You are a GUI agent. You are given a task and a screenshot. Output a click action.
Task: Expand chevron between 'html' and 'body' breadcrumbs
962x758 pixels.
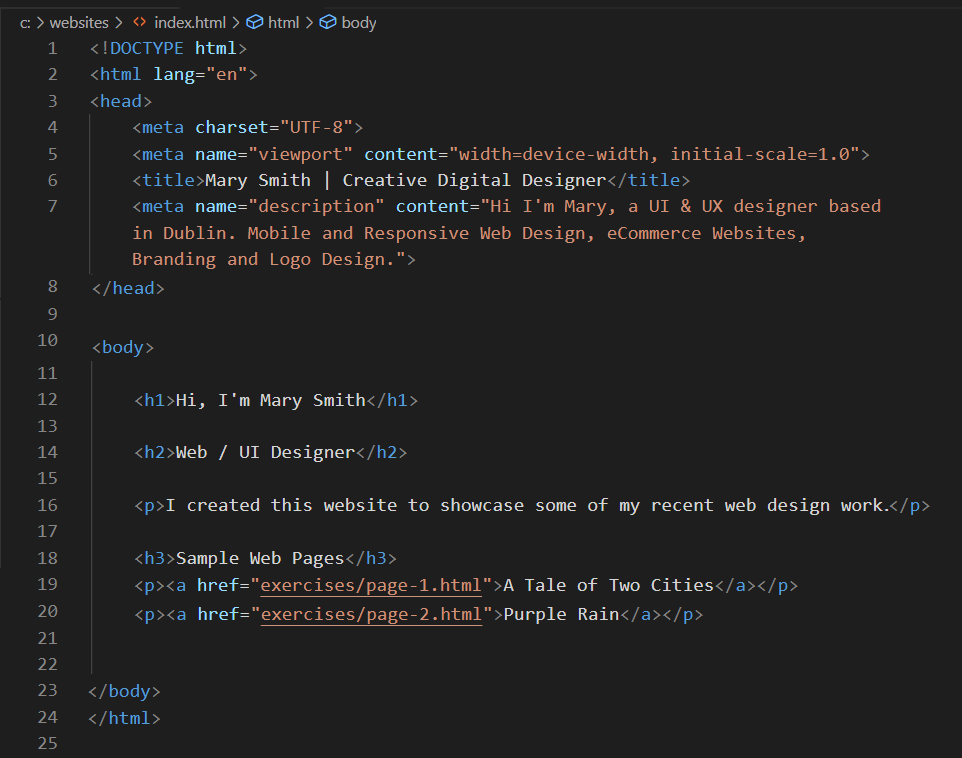click(x=309, y=23)
